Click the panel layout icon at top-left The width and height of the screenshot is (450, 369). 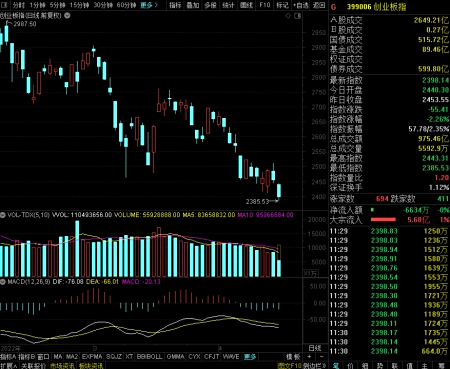(x=4, y=5)
